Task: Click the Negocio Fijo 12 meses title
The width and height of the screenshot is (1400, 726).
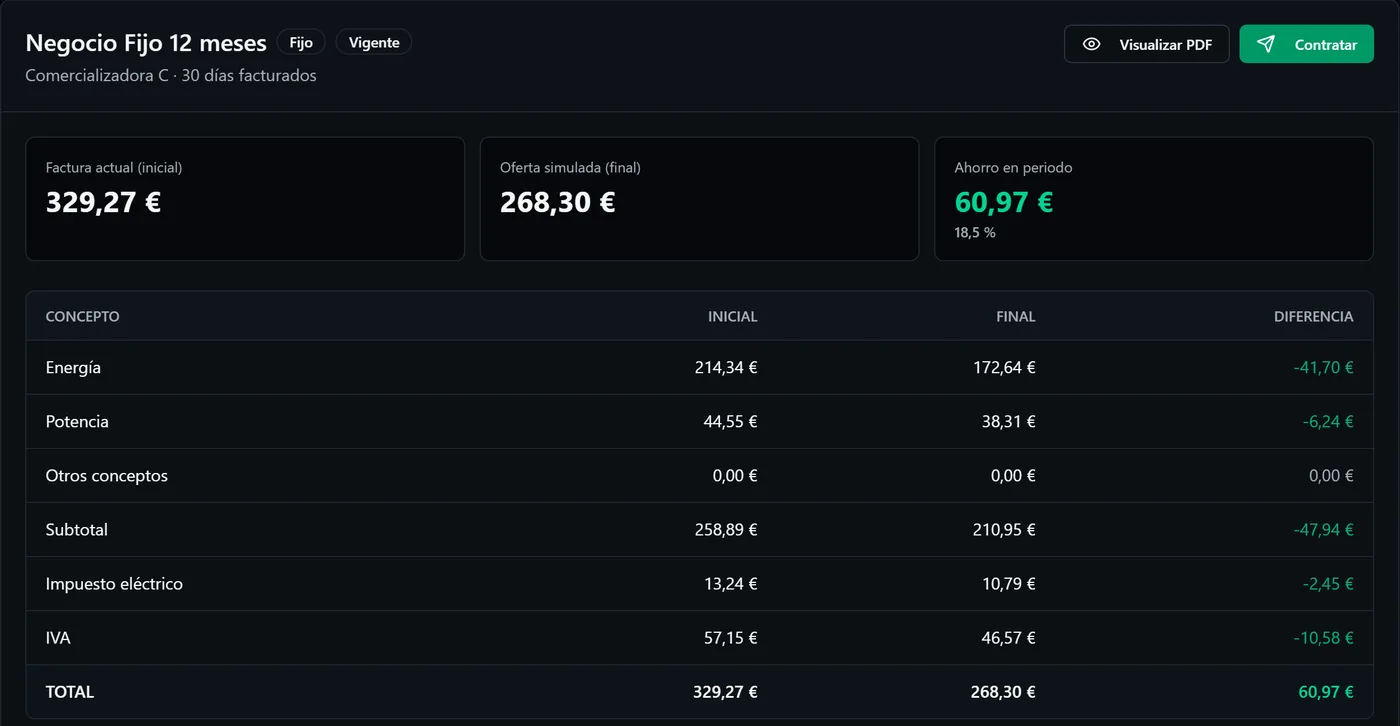Action: click(146, 43)
